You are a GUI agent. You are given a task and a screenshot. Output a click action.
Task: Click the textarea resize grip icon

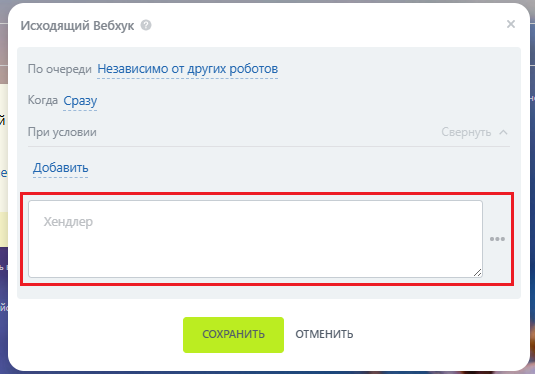(477, 272)
